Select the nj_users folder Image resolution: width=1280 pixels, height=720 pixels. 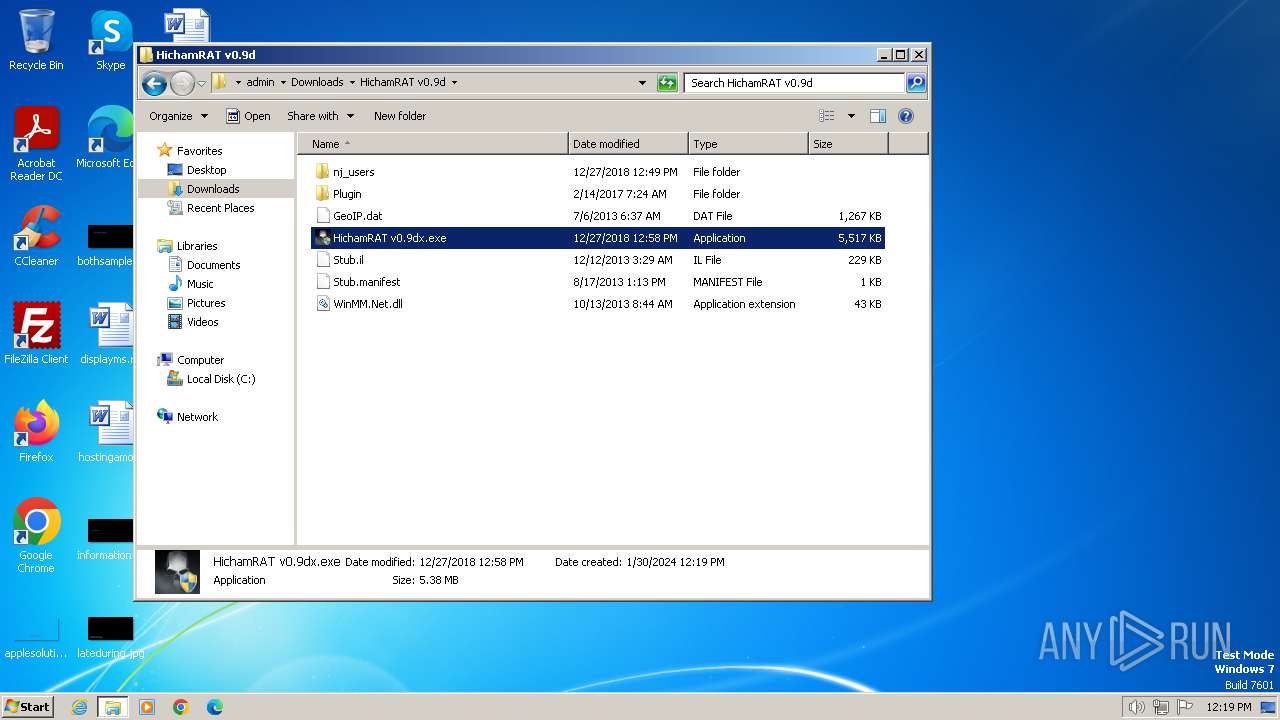tap(598, 172)
